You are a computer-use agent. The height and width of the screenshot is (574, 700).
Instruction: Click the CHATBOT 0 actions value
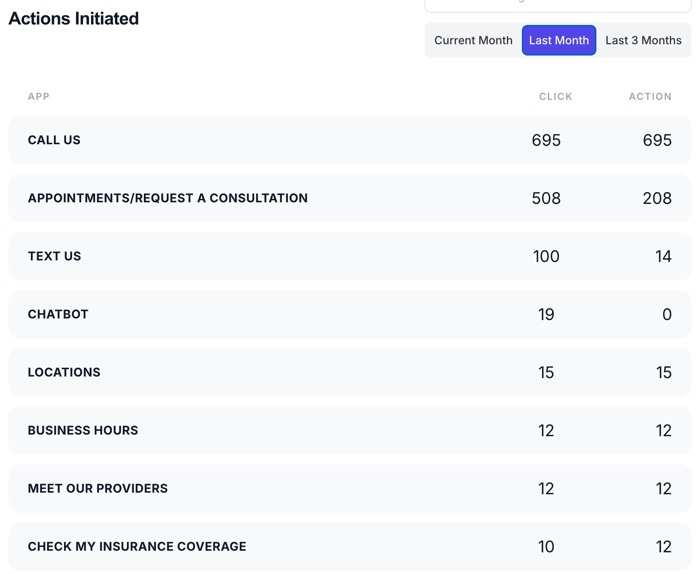point(667,314)
